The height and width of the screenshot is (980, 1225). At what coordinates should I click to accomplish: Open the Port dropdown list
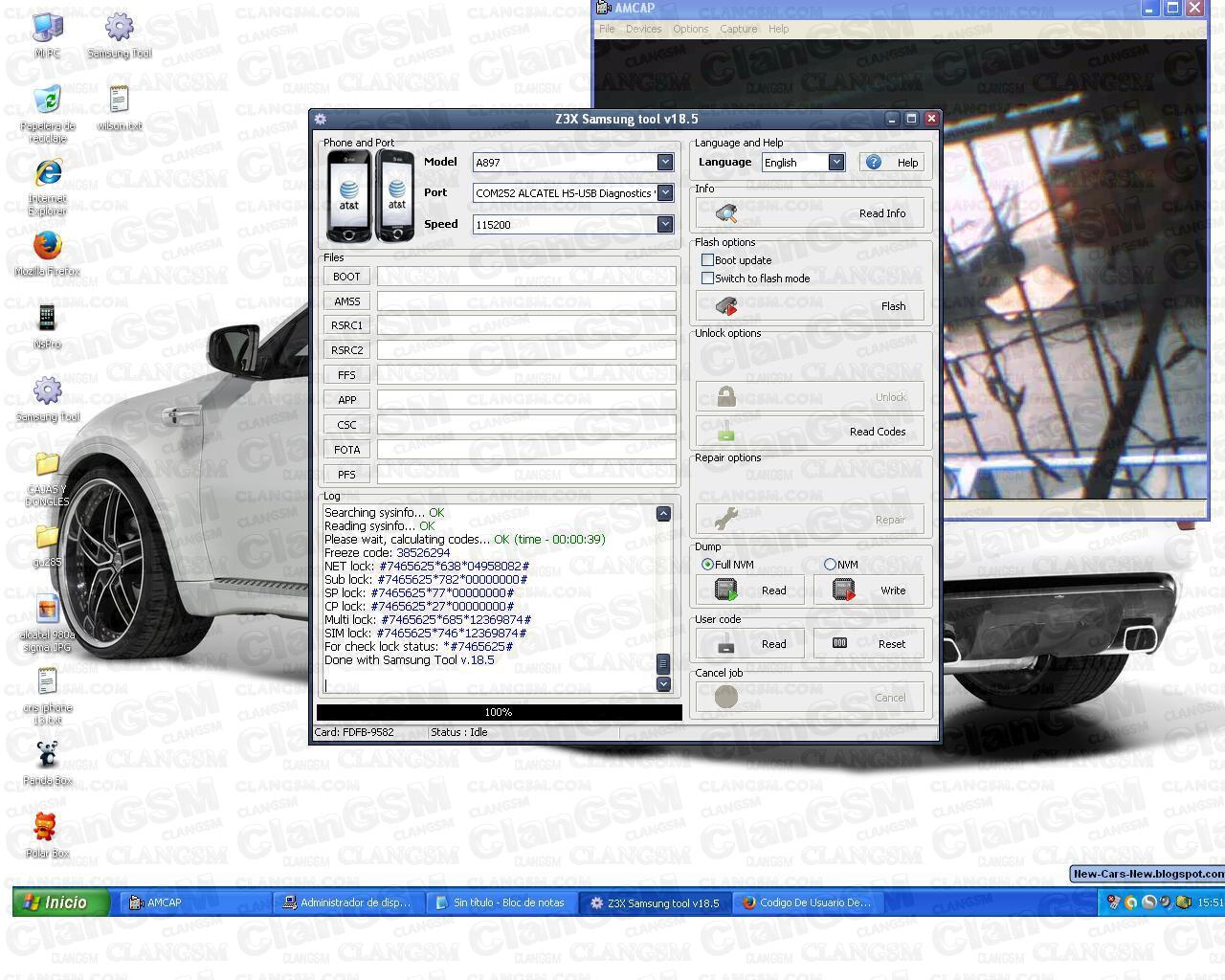pos(664,193)
